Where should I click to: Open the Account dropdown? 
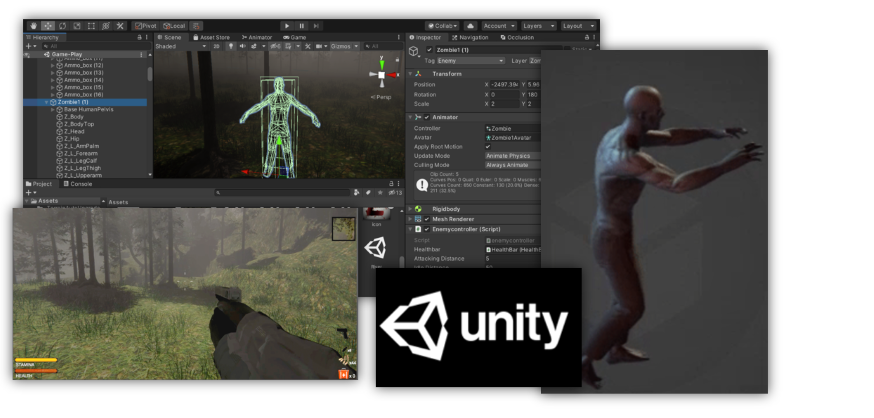coord(497,26)
